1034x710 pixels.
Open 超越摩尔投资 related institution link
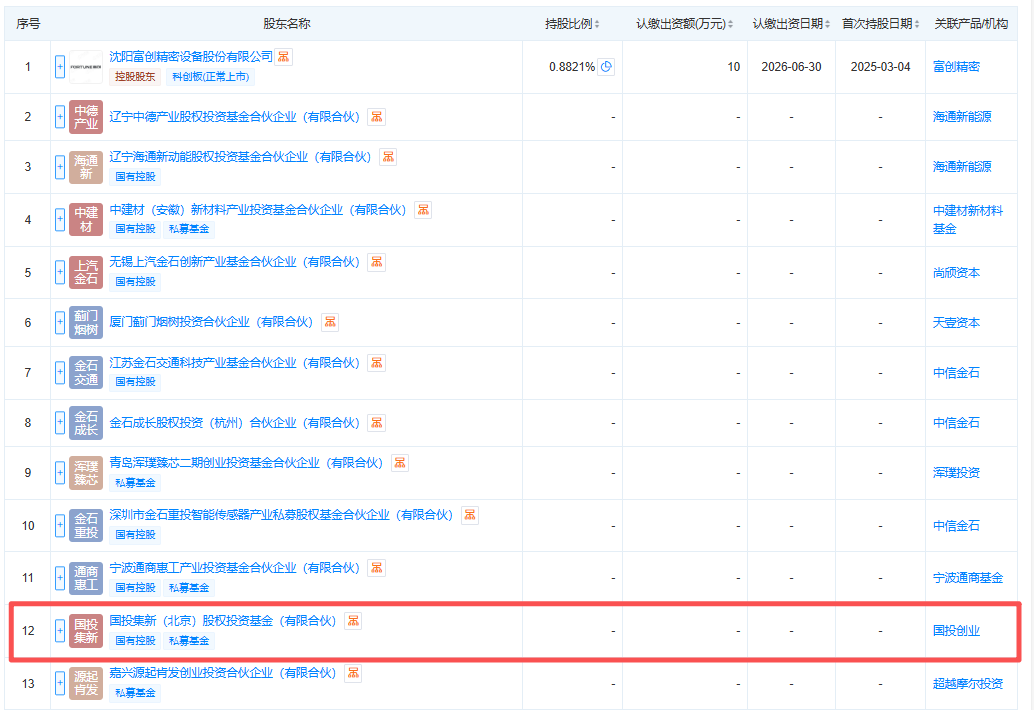point(967,684)
